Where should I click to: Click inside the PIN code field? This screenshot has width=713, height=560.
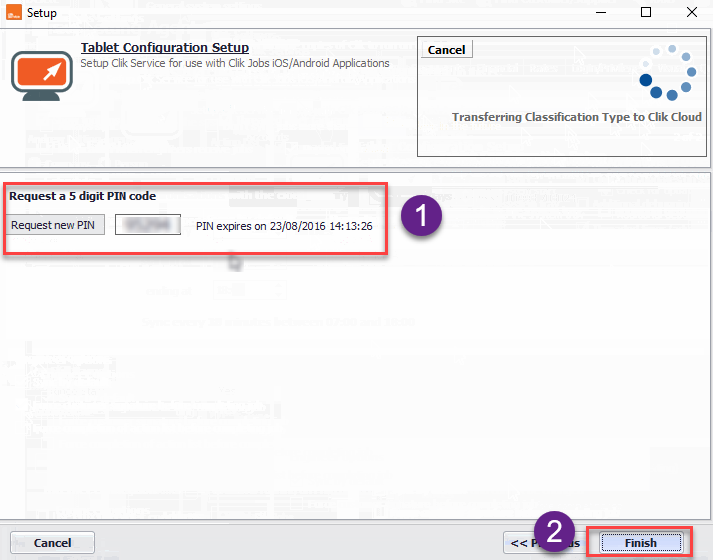tap(147, 225)
